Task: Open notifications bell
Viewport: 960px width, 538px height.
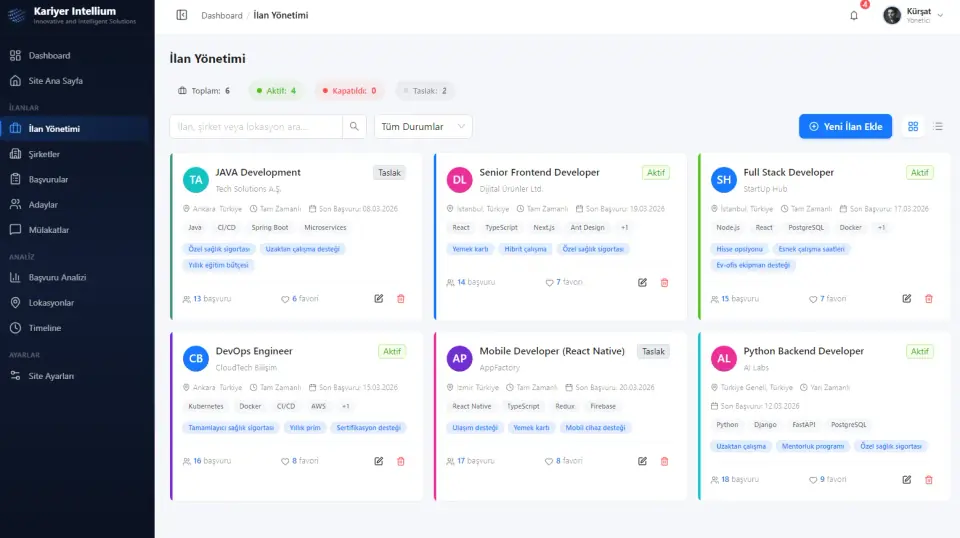Action: [x=853, y=15]
